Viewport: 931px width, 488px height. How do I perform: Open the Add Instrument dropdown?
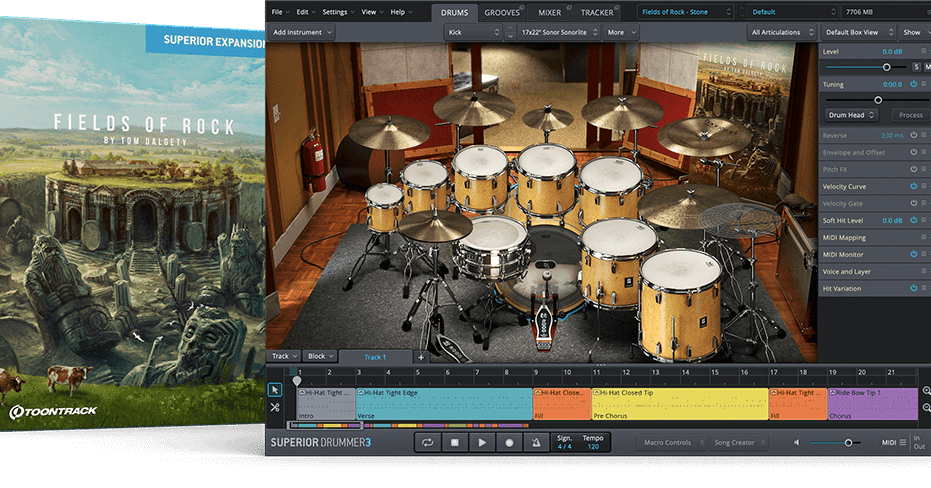[x=302, y=32]
